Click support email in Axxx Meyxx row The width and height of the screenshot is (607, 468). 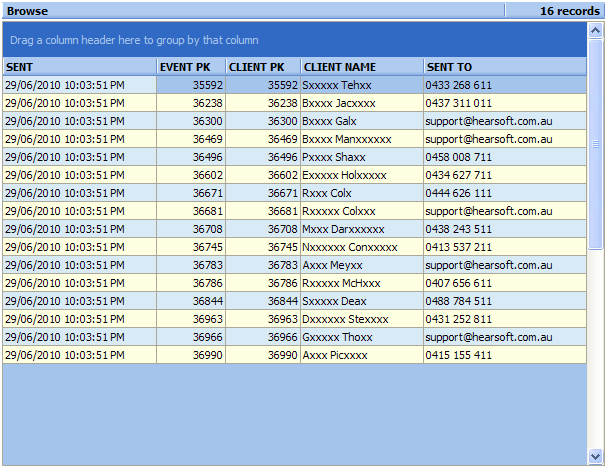point(489,265)
